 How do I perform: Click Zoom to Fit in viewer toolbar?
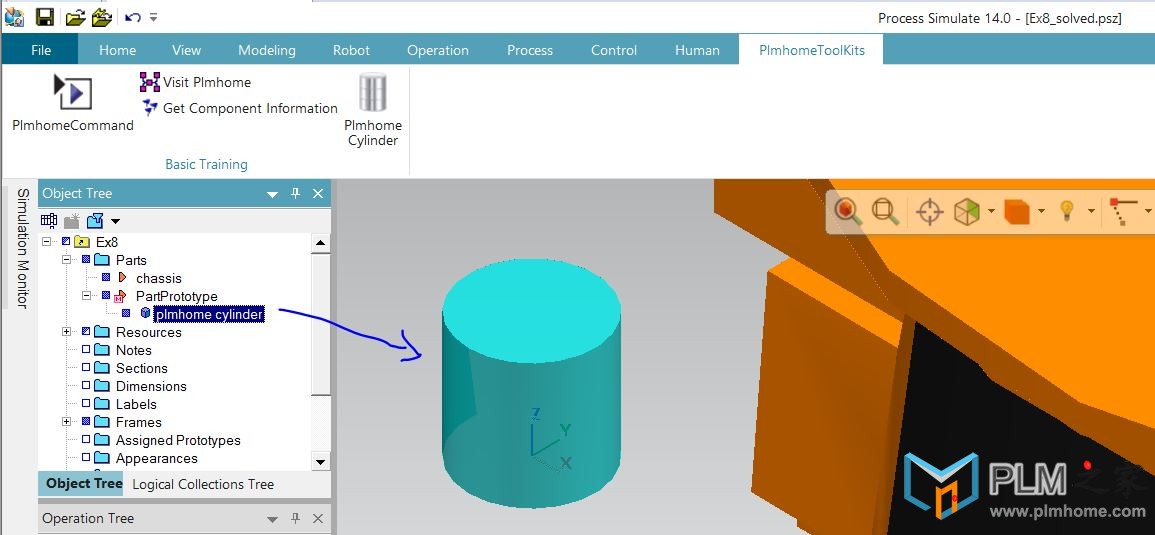[885, 211]
